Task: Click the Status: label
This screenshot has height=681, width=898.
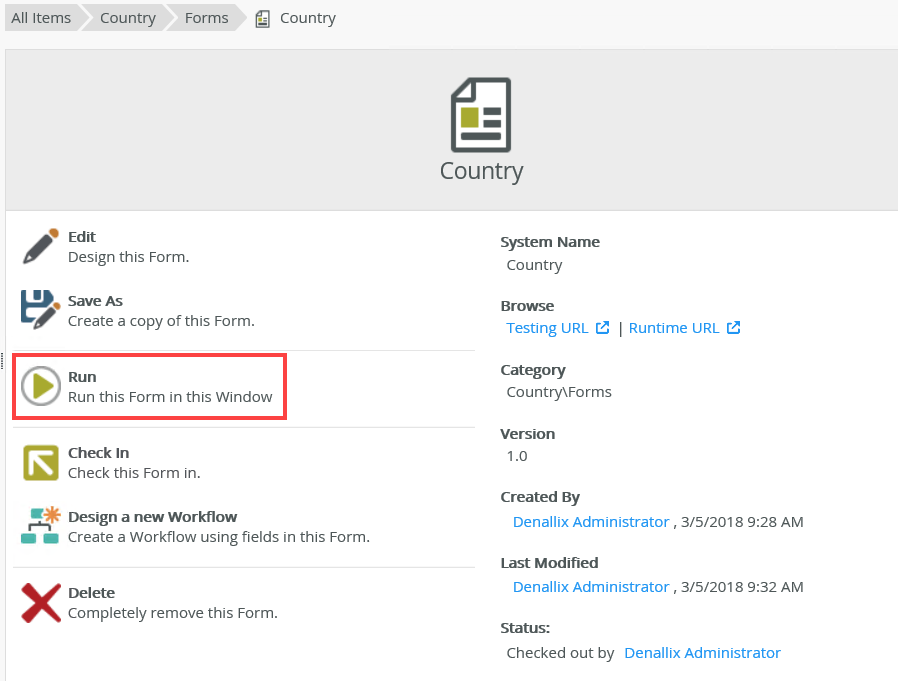Action: pos(525,628)
